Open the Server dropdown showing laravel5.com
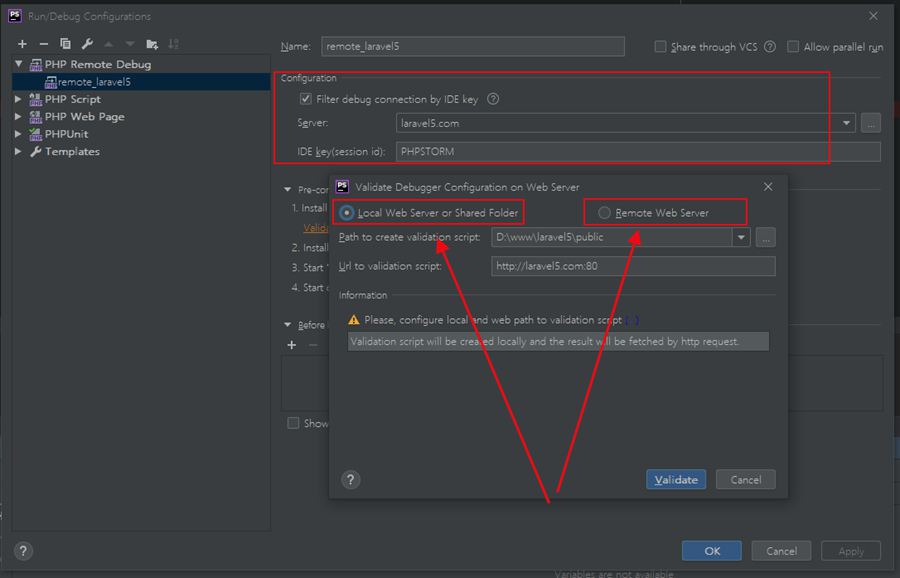The image size is (900, 578). coord(847,124)
